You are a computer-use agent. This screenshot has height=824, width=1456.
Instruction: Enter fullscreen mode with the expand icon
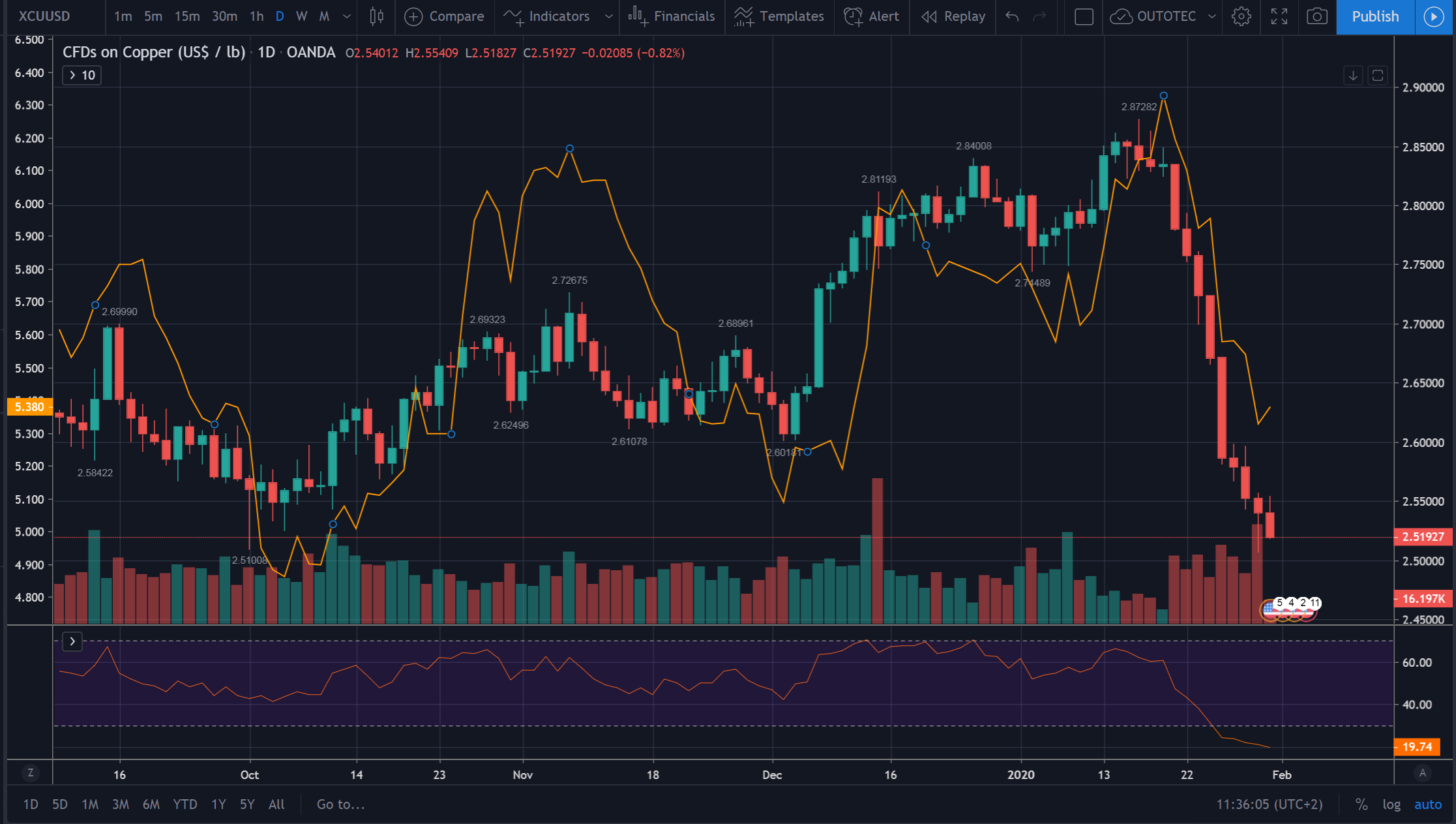point(1279,16)
